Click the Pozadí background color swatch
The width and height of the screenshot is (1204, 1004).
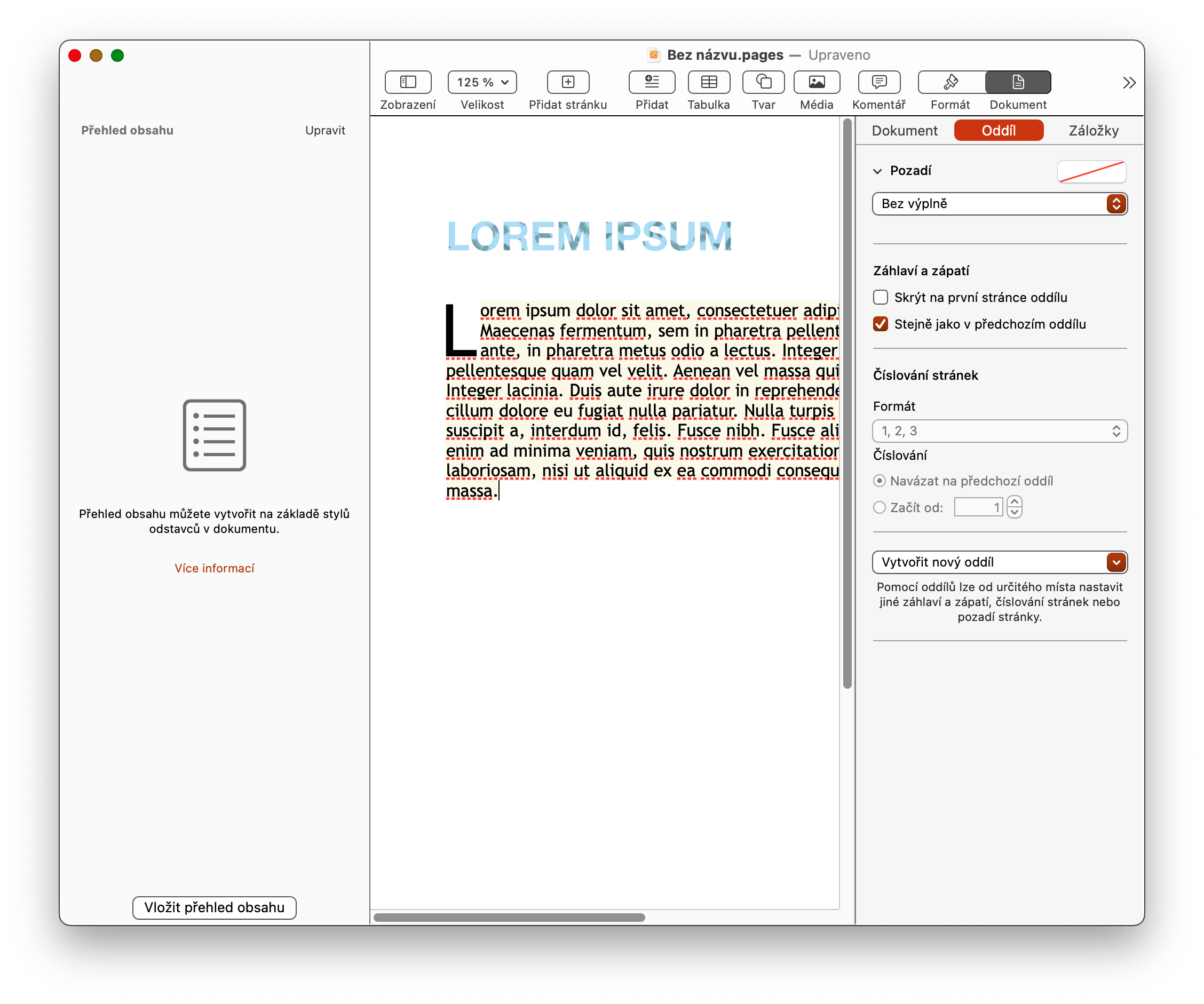coord(1091,171)
